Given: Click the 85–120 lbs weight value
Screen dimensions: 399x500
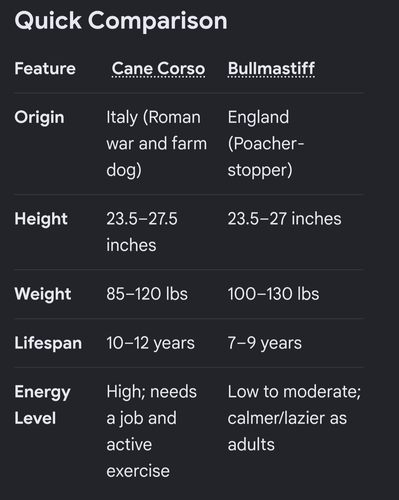Looking at the screenshot, I should (x=147, y=294).
